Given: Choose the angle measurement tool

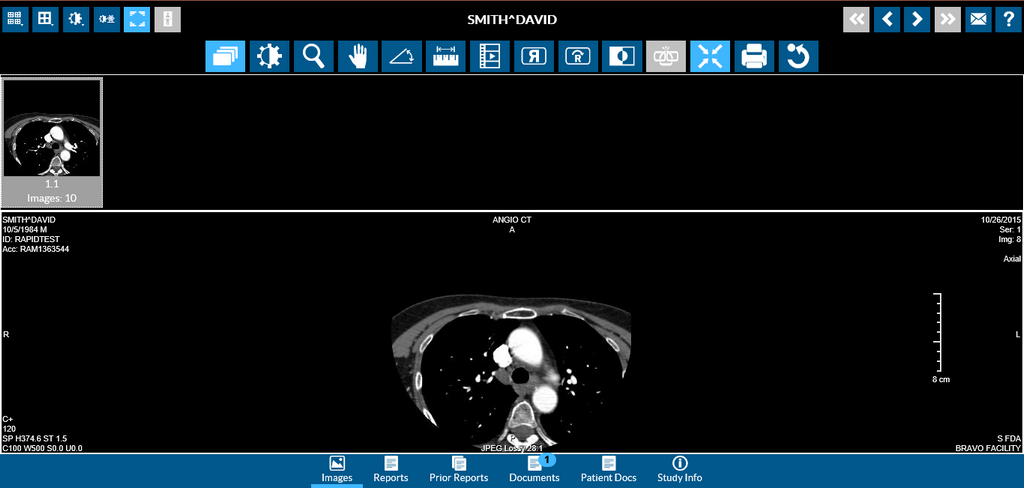Looking at the screenshot, I should [401, 57].
